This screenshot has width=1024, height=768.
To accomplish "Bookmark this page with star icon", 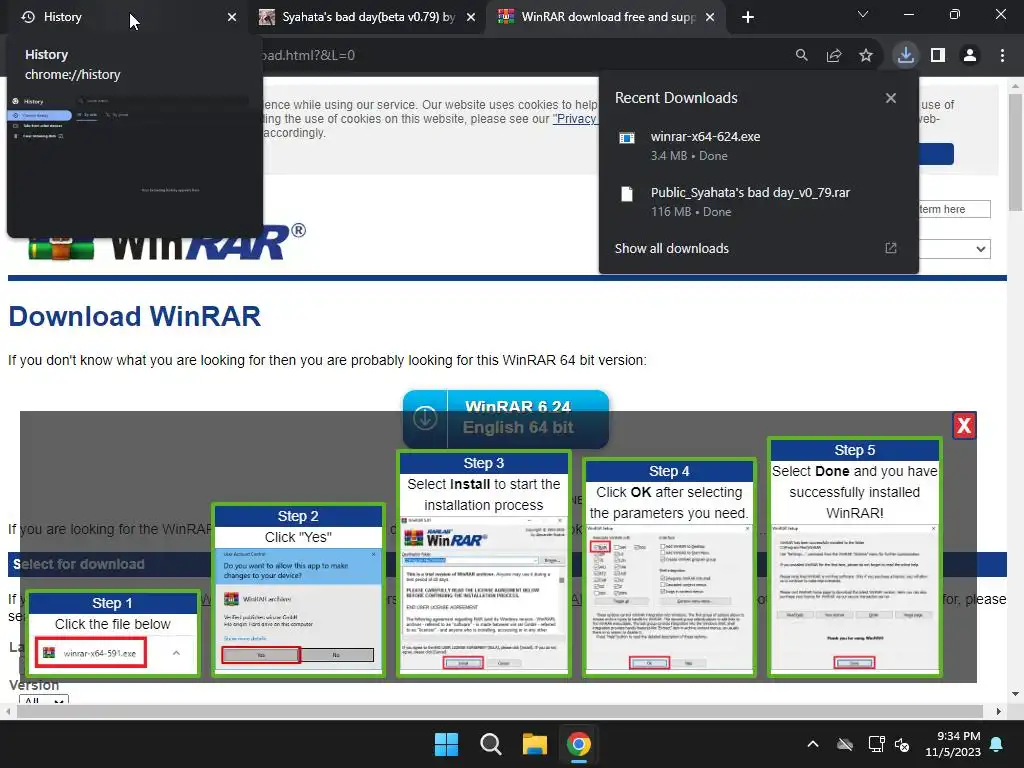I will (x=866, y=56).
